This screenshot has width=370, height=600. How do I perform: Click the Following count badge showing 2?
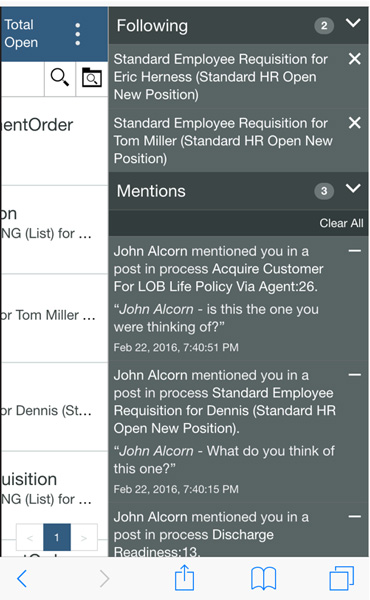tap(324, 26)
